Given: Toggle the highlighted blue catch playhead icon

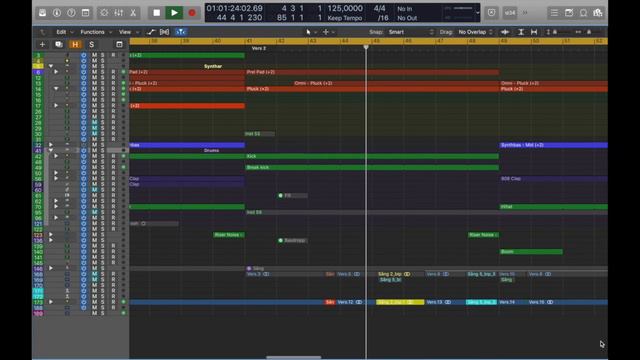Looking at the screenshot, I should (180, 32).
